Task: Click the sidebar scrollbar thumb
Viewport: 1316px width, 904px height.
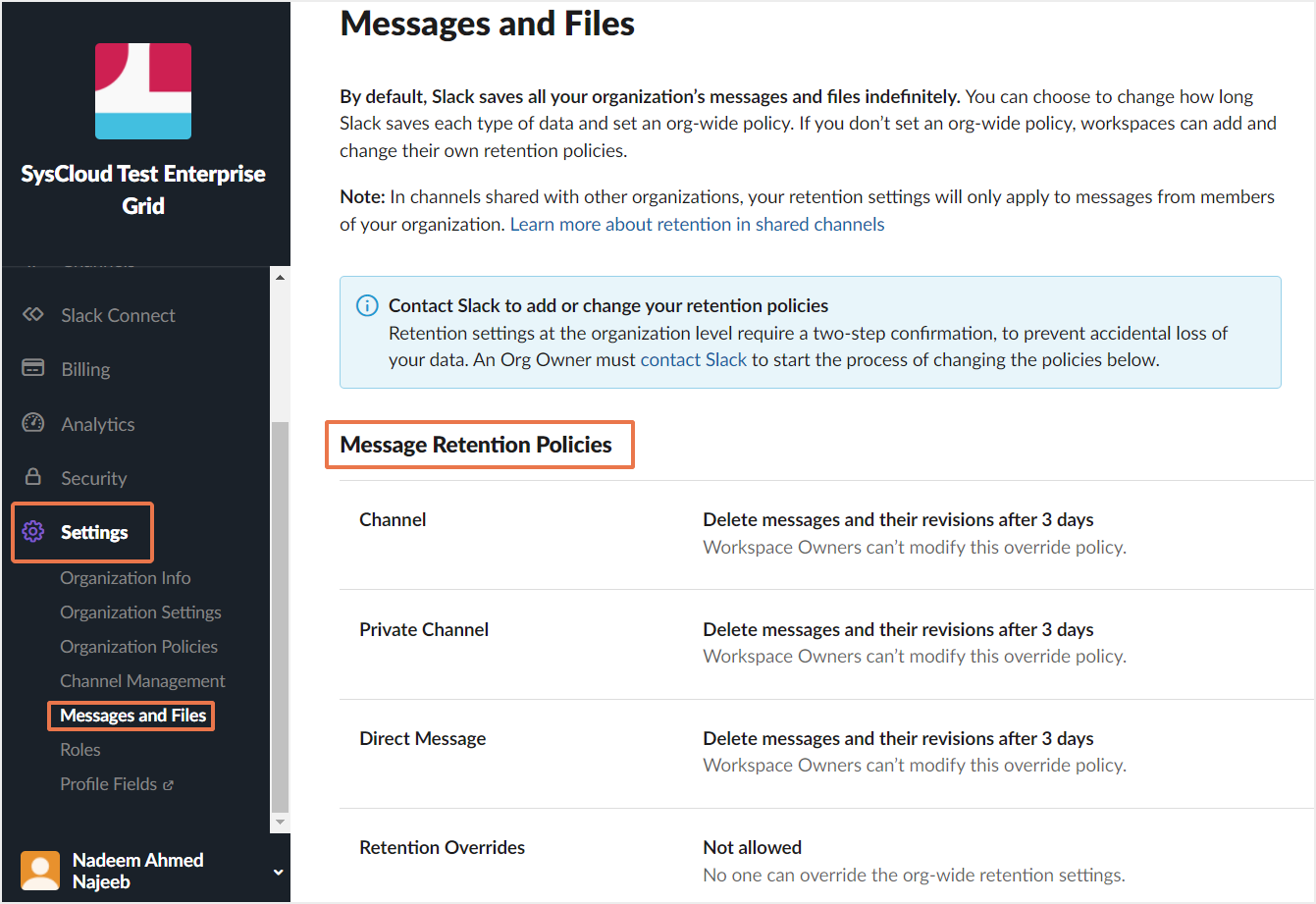Action: (x=281, y=616)
